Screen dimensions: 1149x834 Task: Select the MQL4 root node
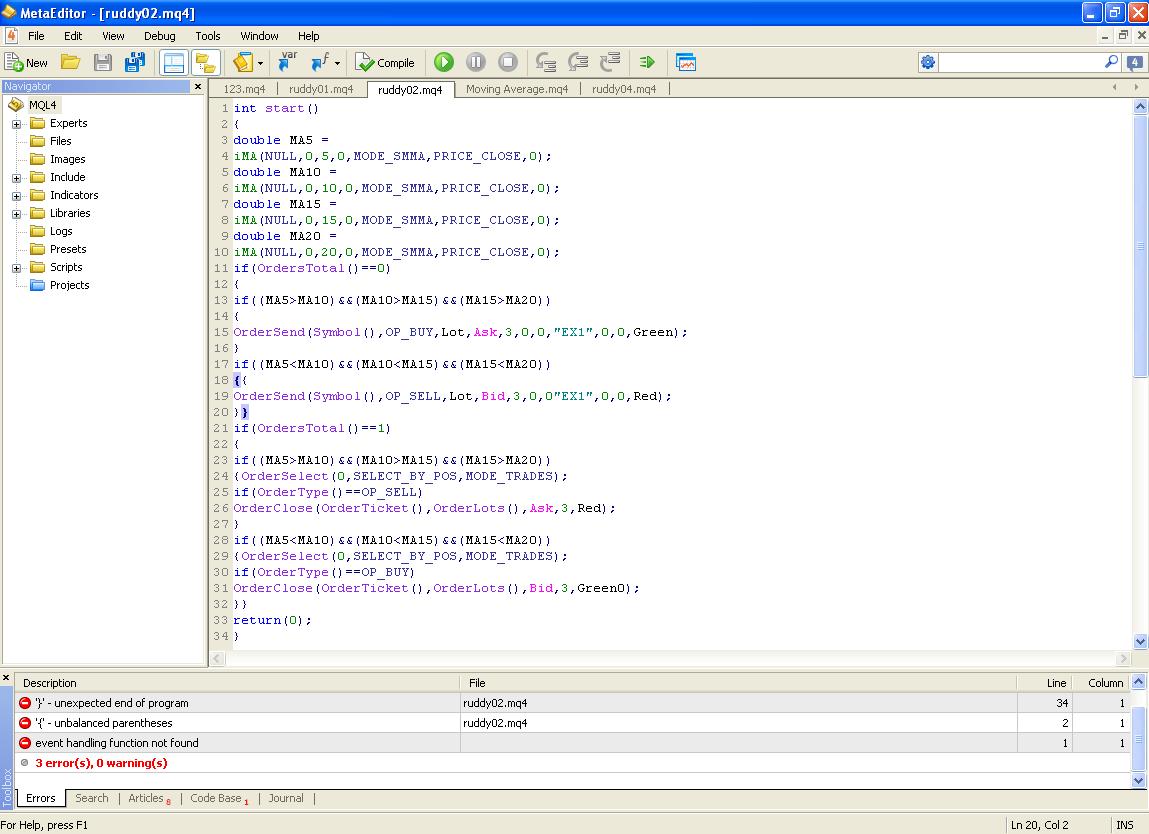[x=42, y=105]
